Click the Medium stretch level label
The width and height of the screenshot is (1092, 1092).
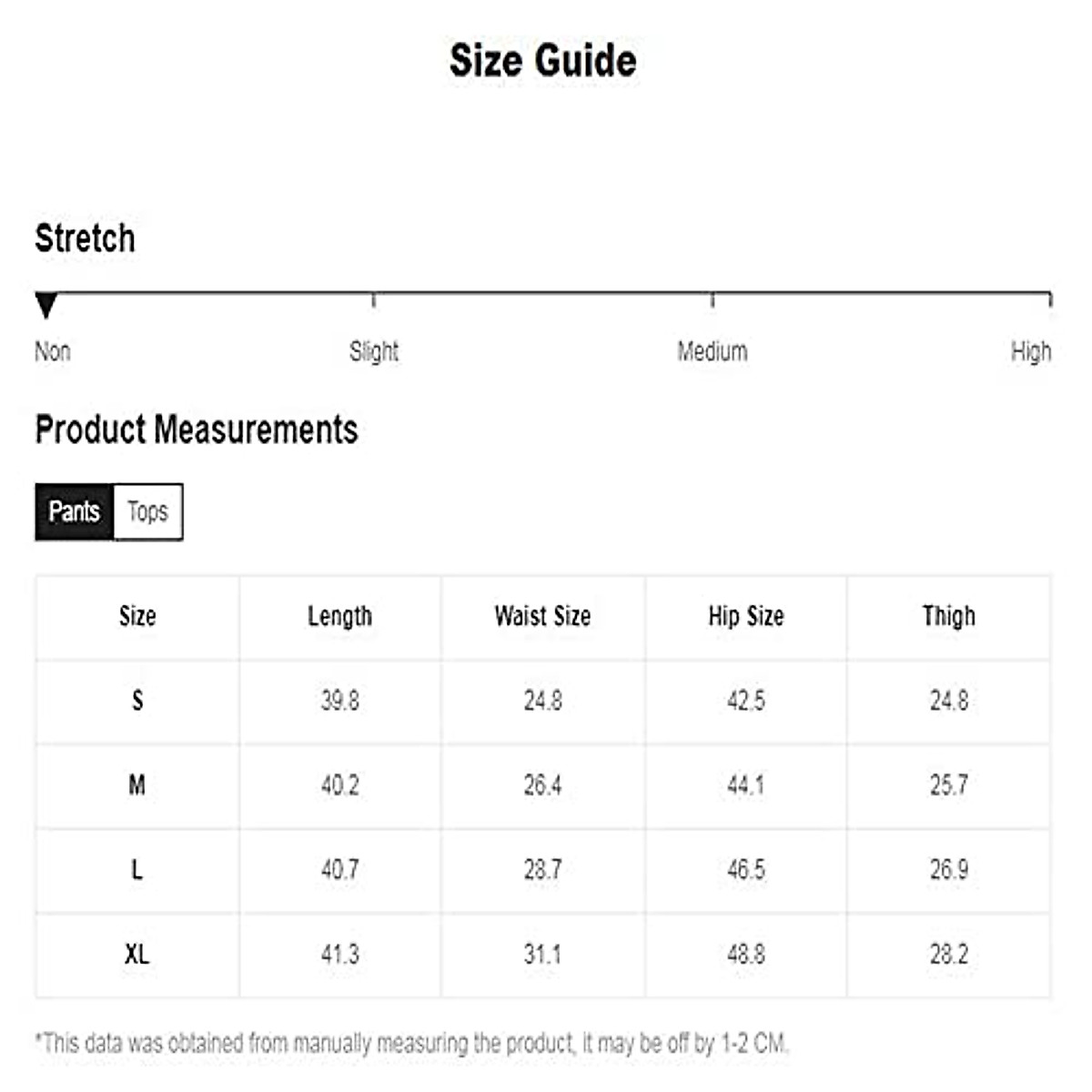(712, 351)
